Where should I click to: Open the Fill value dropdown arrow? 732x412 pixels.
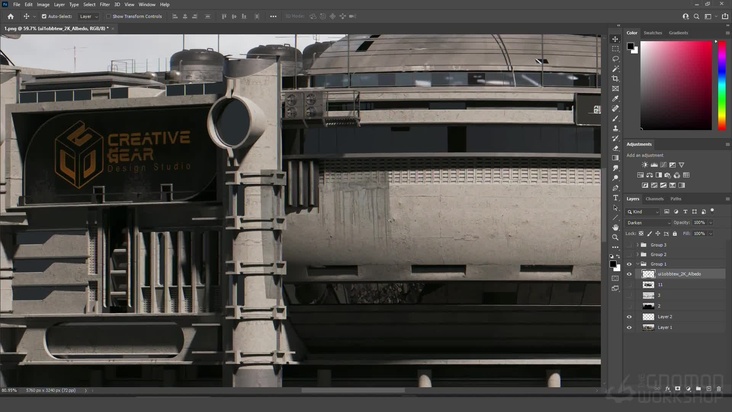[711, 234]
